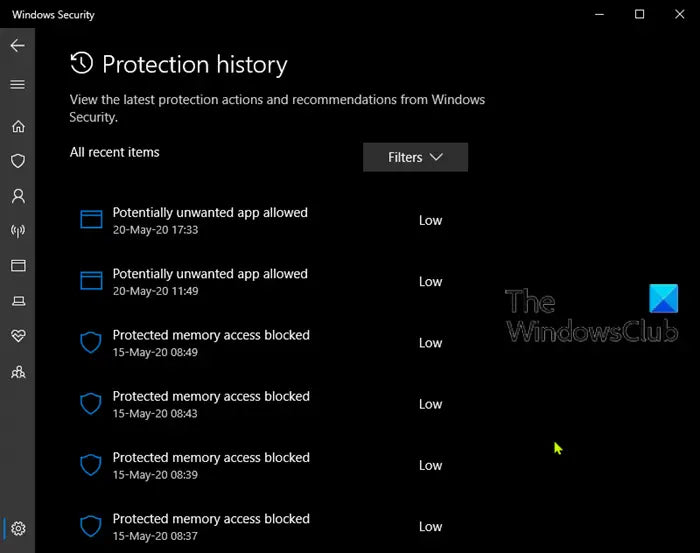
Task: Click the shield icon beside 08:49 entry
Action: [x=91, y=343]
